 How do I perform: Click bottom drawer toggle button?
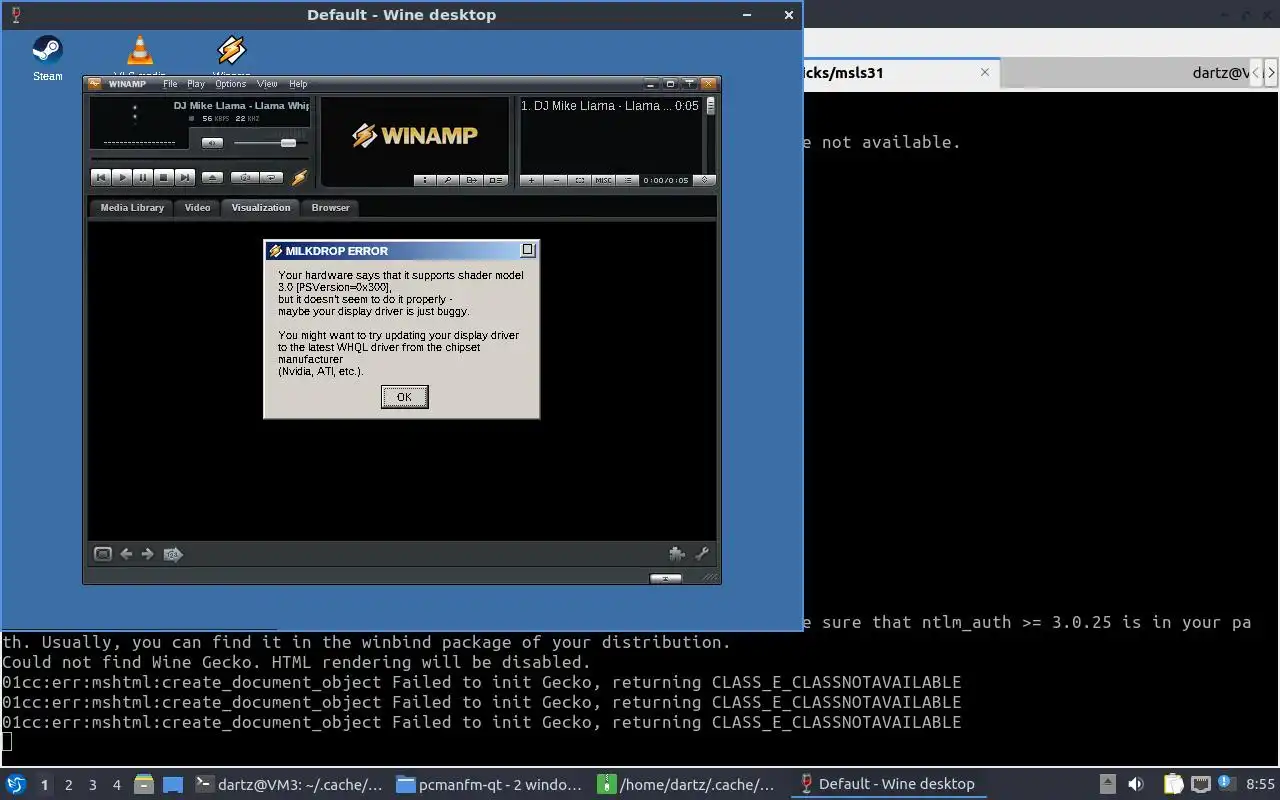[x=665, y=578]
